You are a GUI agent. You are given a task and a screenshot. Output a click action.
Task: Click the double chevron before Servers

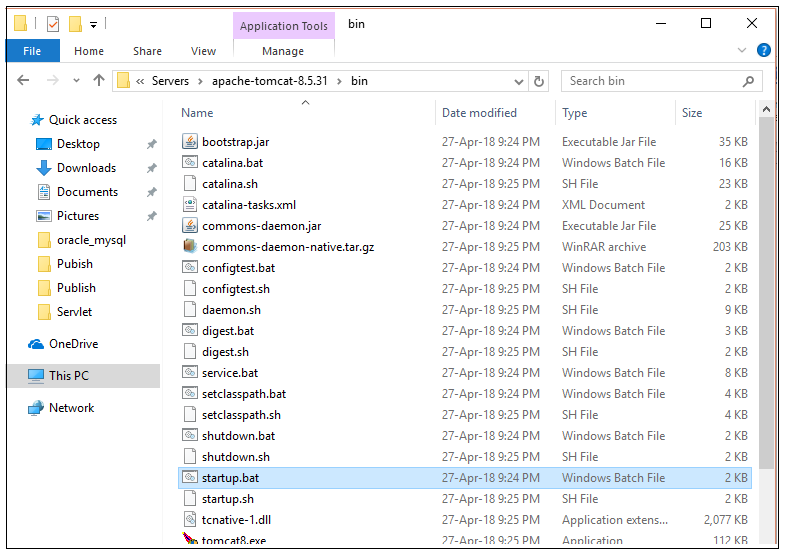point(140,82)
